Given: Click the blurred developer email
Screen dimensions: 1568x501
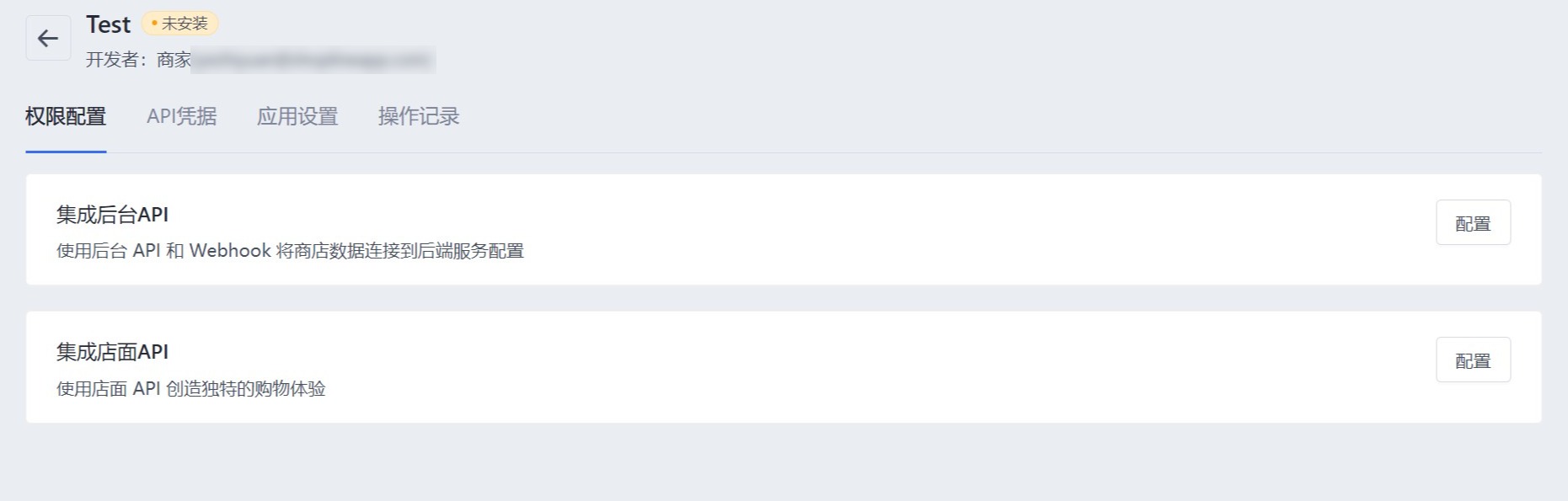Looking at the screenshot, I should tap(313, 60).
